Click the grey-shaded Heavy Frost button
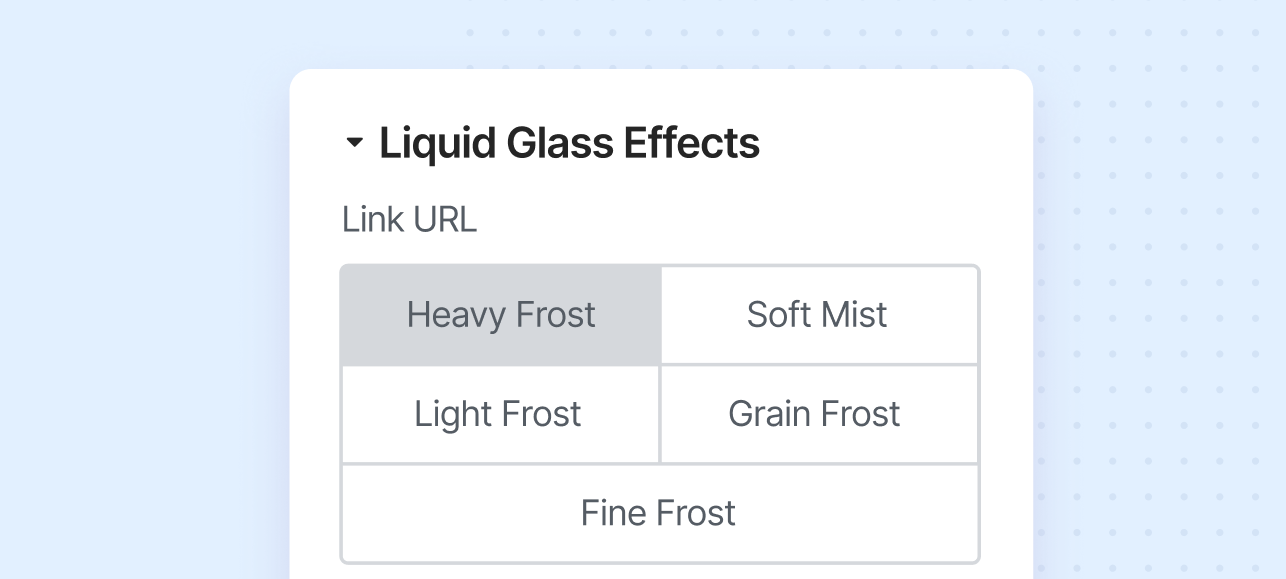The height and width of the screenshot is (579, 1286). tap(500, 315)
